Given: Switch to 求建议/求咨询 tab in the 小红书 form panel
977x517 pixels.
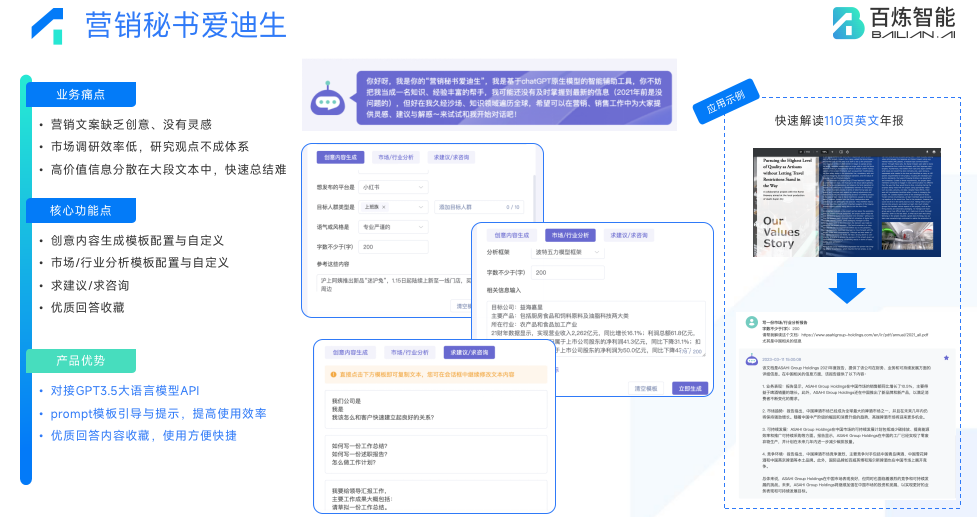Looking at the screenshot, I should 452,158.
